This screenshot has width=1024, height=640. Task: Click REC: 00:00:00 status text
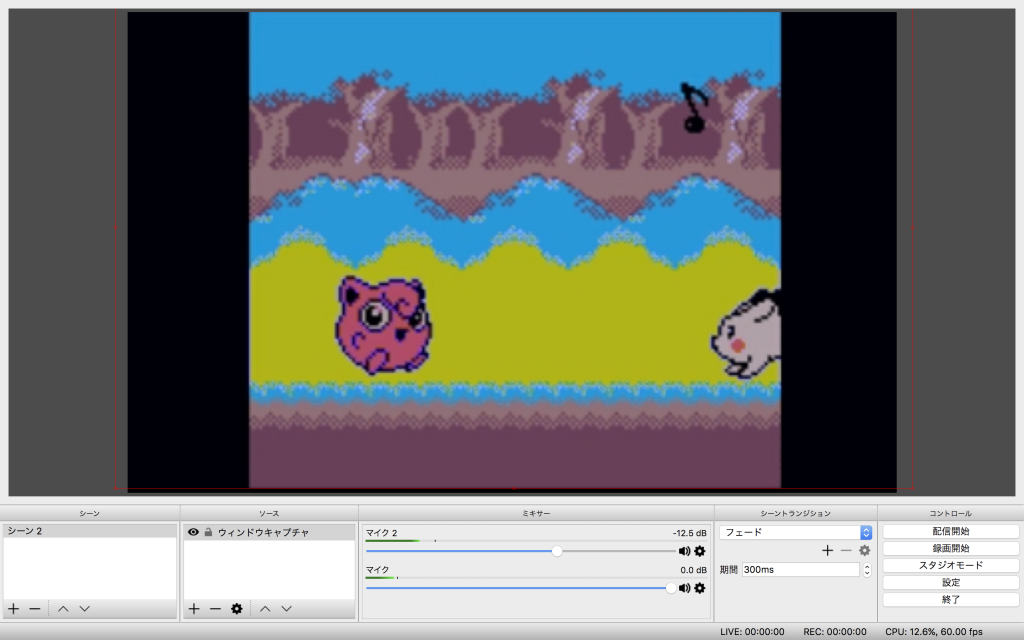[x=835, y=632]
